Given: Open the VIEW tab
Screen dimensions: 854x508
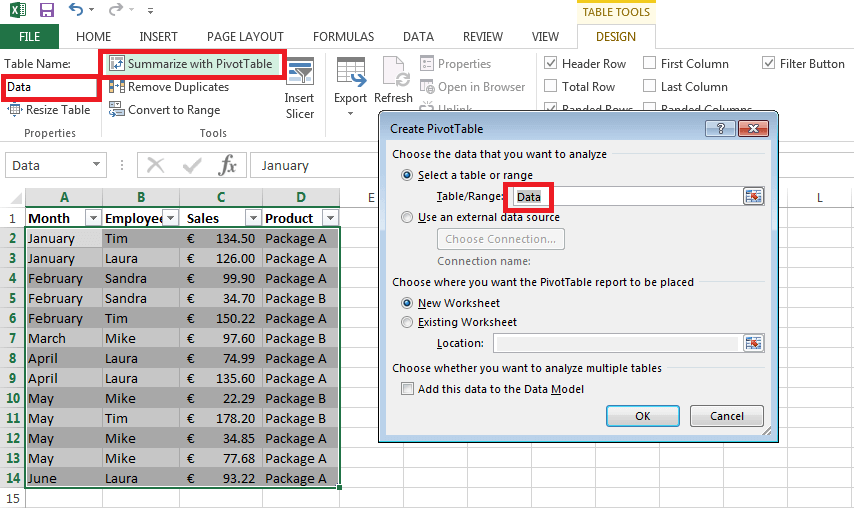Looking at the screenshot, I should (x=545, y=36).
